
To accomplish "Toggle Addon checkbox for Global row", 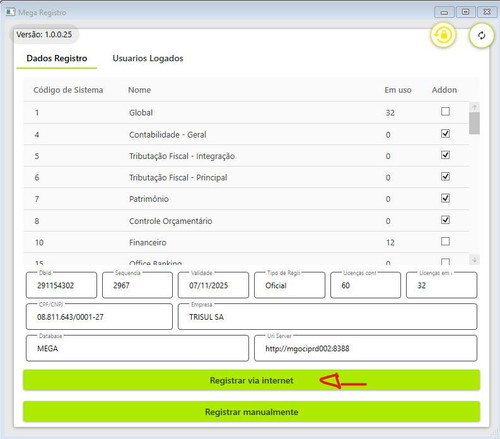I will click(x=445, y=111).
